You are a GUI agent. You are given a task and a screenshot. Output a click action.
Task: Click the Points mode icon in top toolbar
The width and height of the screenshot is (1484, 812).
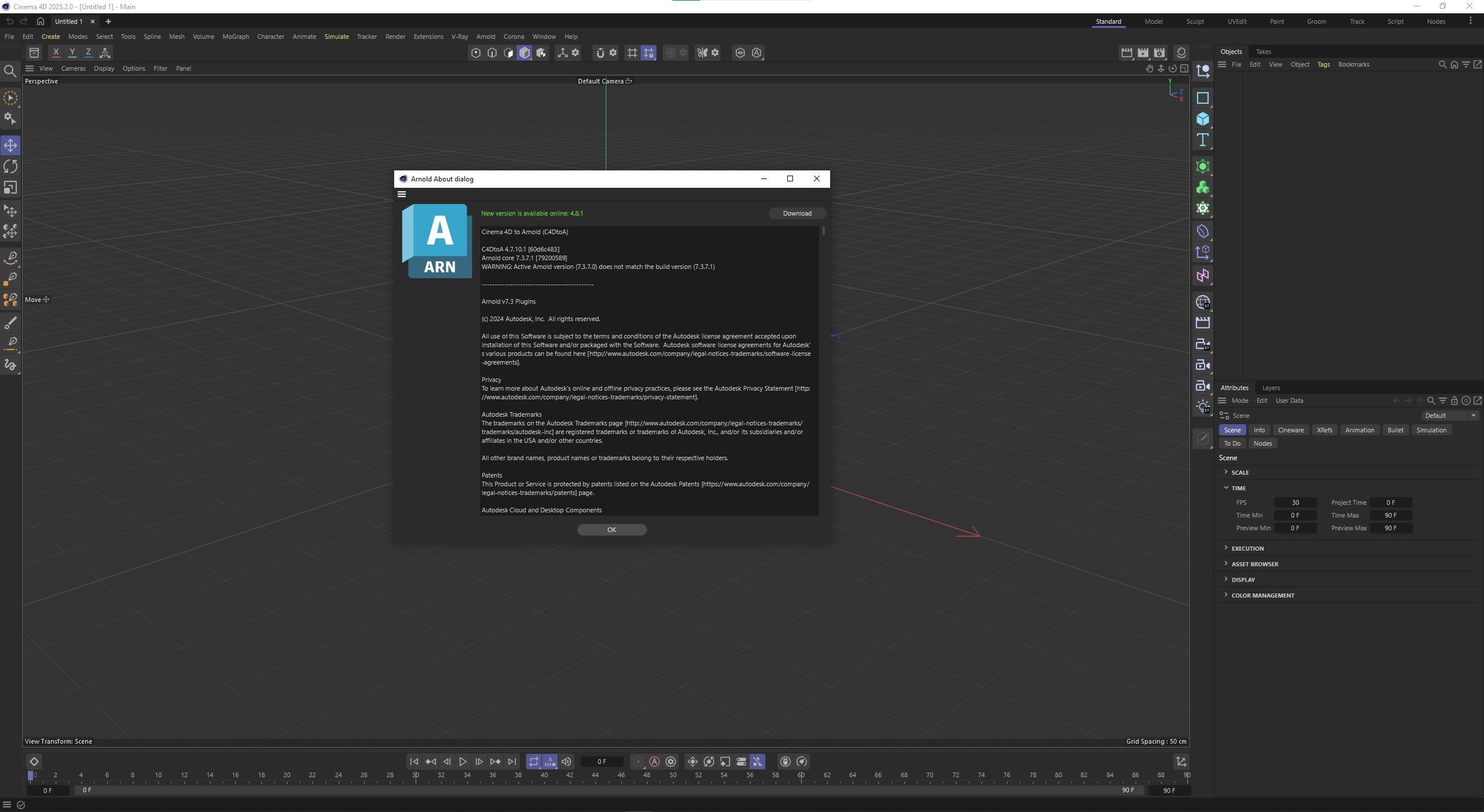(476, 53)
